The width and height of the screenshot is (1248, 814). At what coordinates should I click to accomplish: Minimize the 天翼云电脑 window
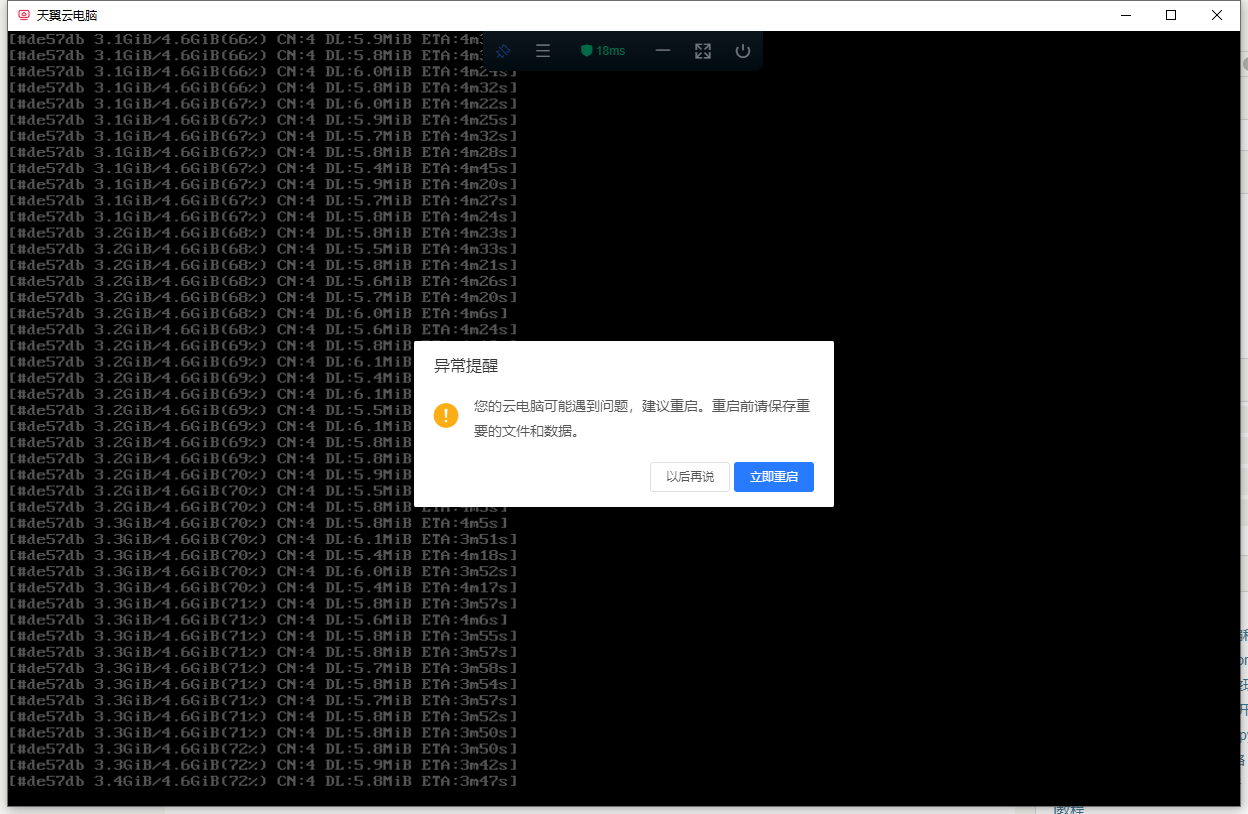point(1125,15)
